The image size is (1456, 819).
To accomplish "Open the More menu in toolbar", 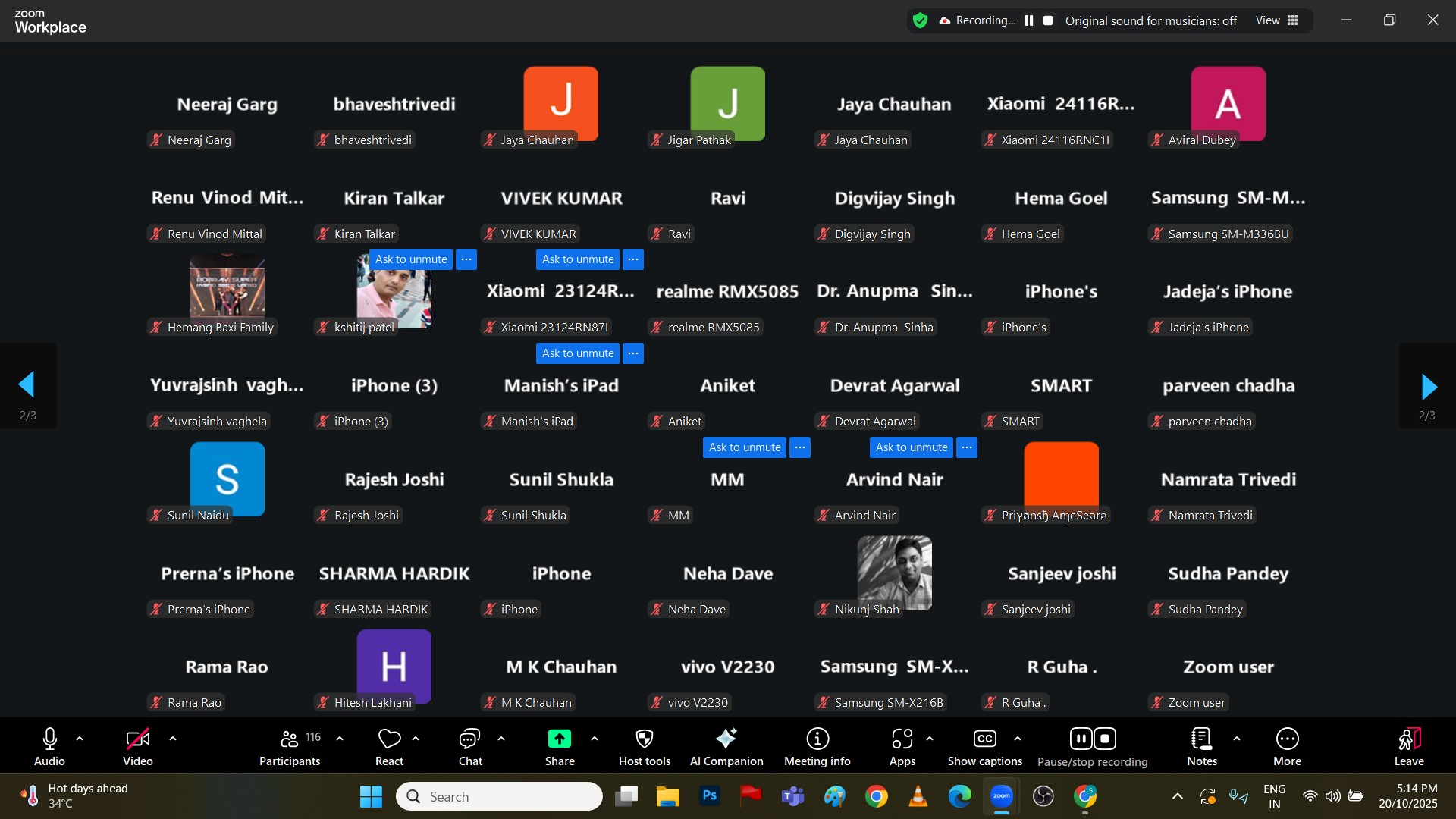I will pos(1287,739).
